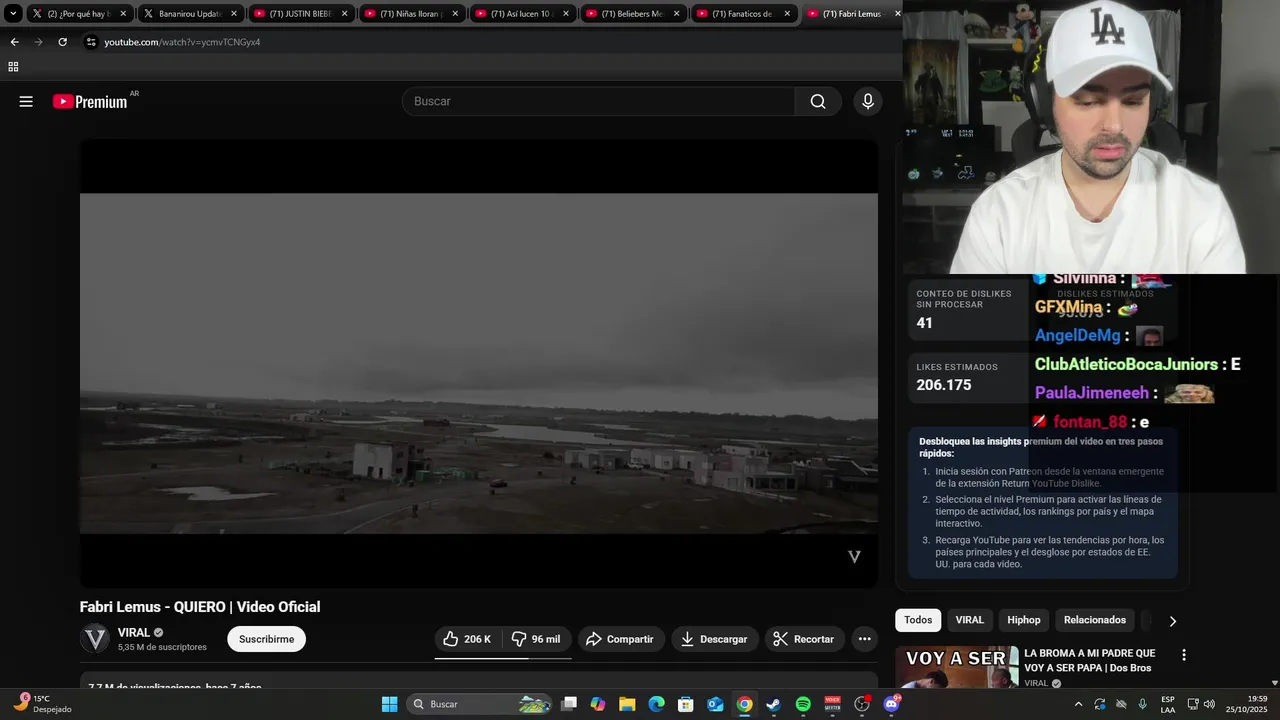Open VIRAL channel avatar

click(x=95, y=639)
